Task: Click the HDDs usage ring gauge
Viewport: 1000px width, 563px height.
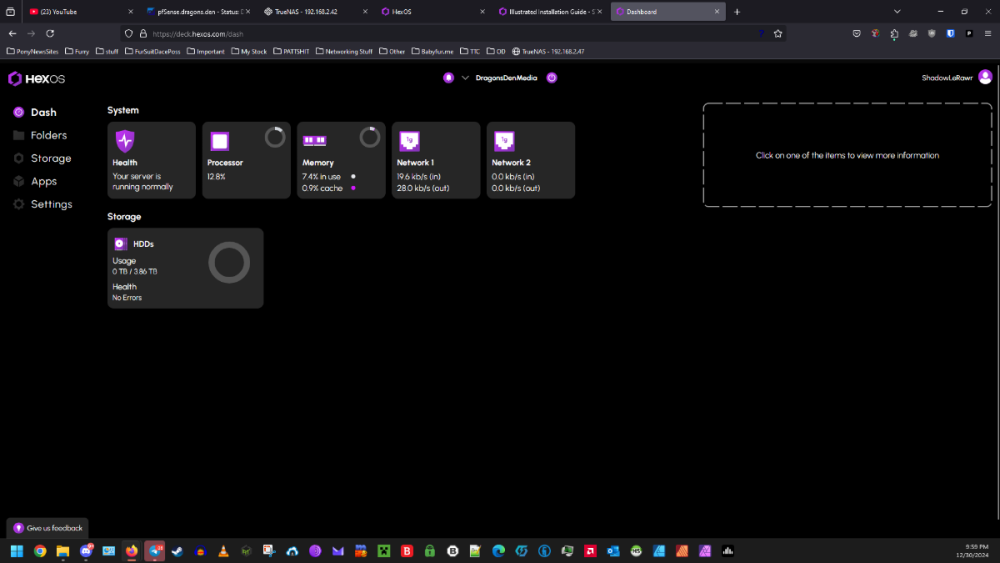Action: pos(229,262)
